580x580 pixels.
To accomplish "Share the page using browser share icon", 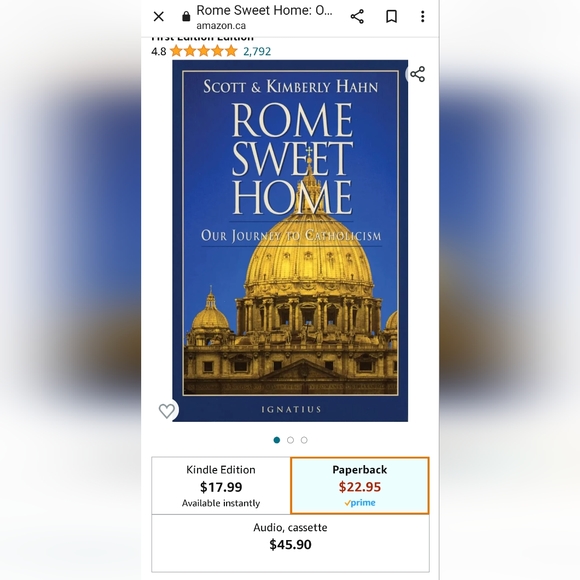I will click(x=357, y=16).
